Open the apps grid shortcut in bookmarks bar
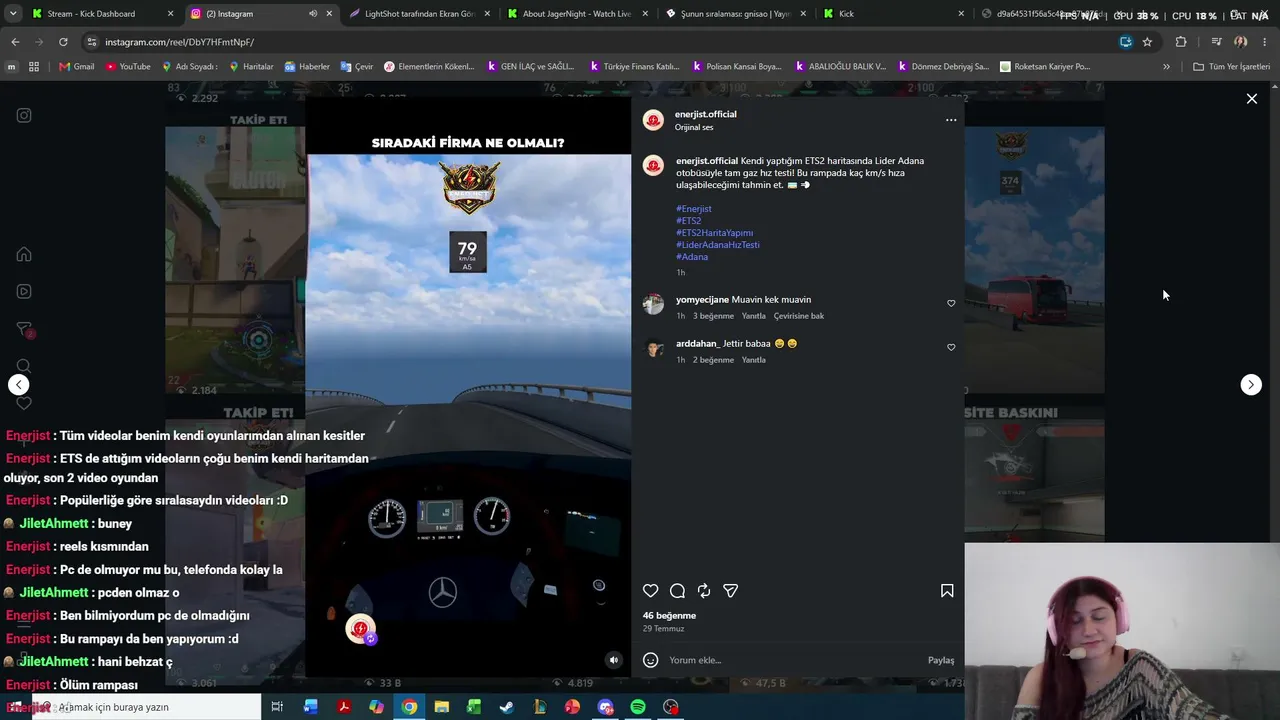The image size is (1280, 720). click(34, 67)
